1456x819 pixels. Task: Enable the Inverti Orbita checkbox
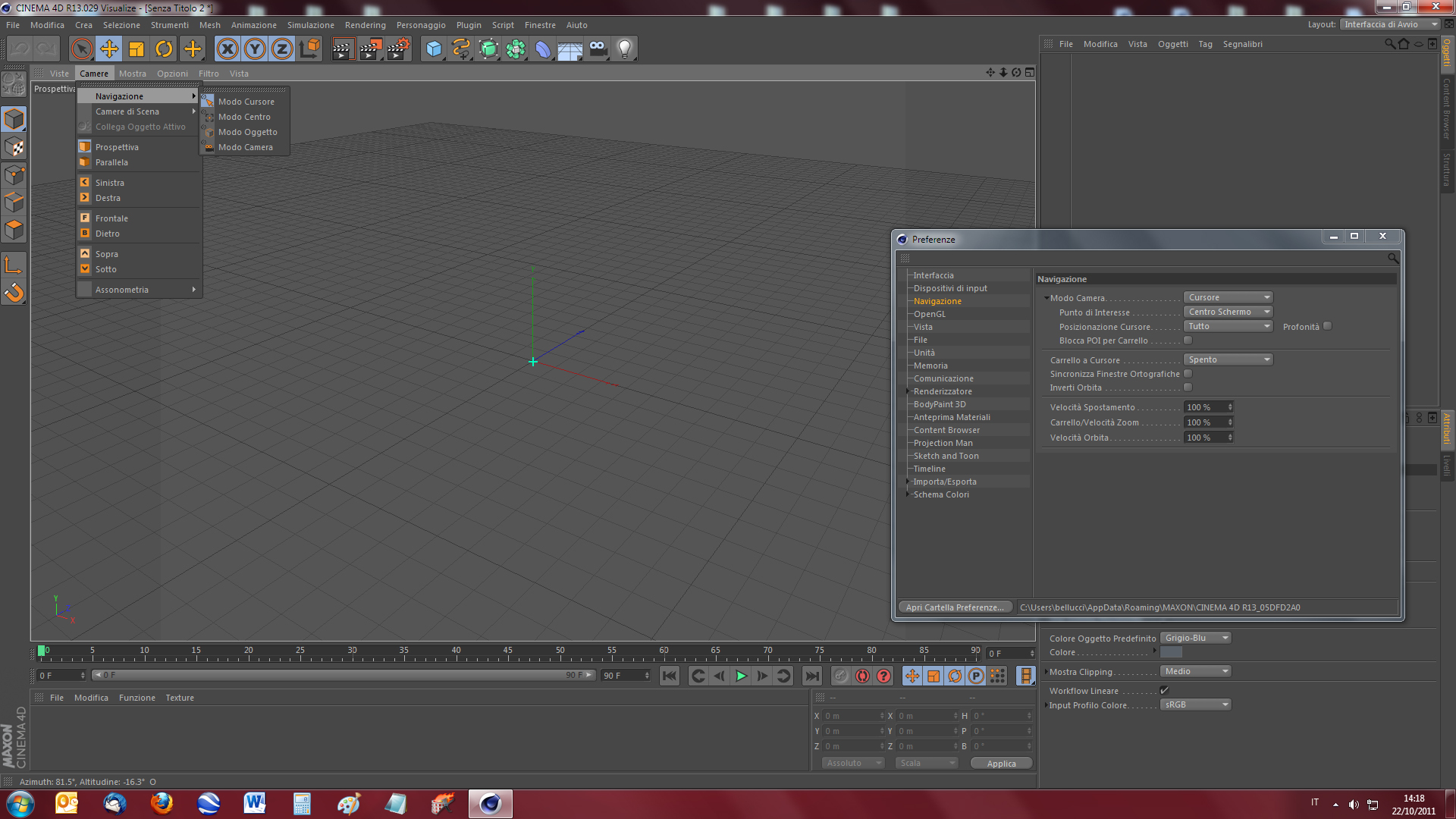1188,388
